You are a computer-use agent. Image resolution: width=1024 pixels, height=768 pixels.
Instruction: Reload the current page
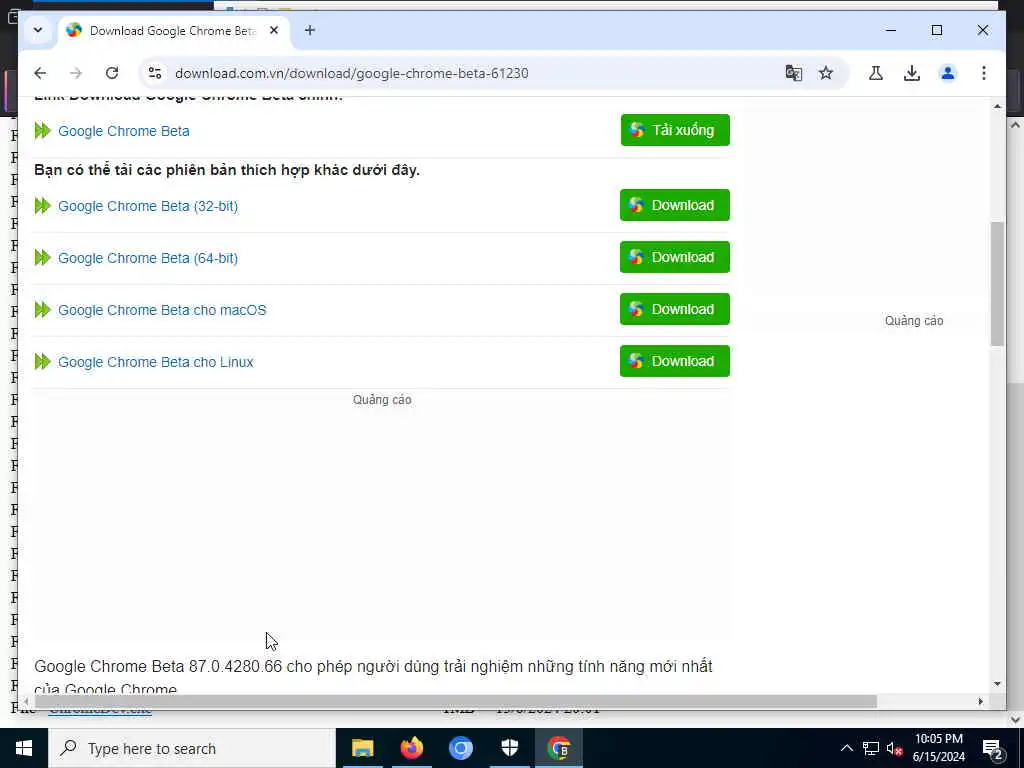(x=112, y=73)
